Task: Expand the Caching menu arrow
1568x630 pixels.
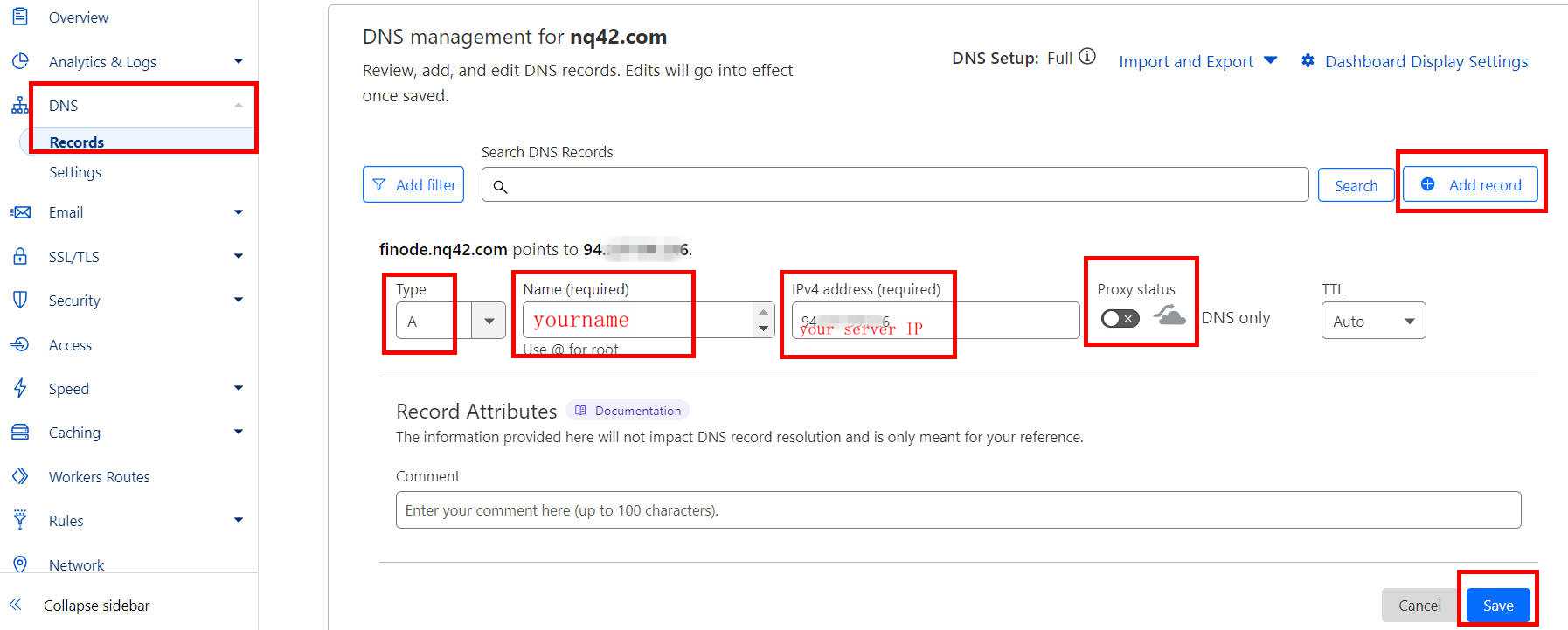Action: coord(239,432)
